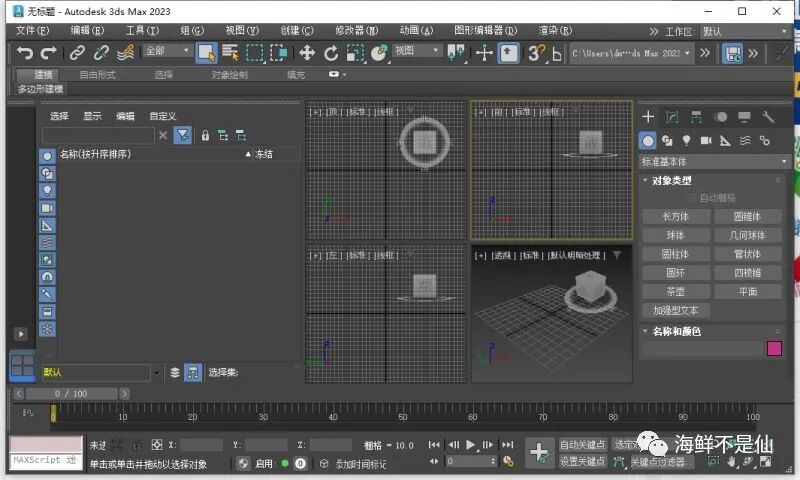
Task: Click the 长方体 box button
Action: click(676, 216)
